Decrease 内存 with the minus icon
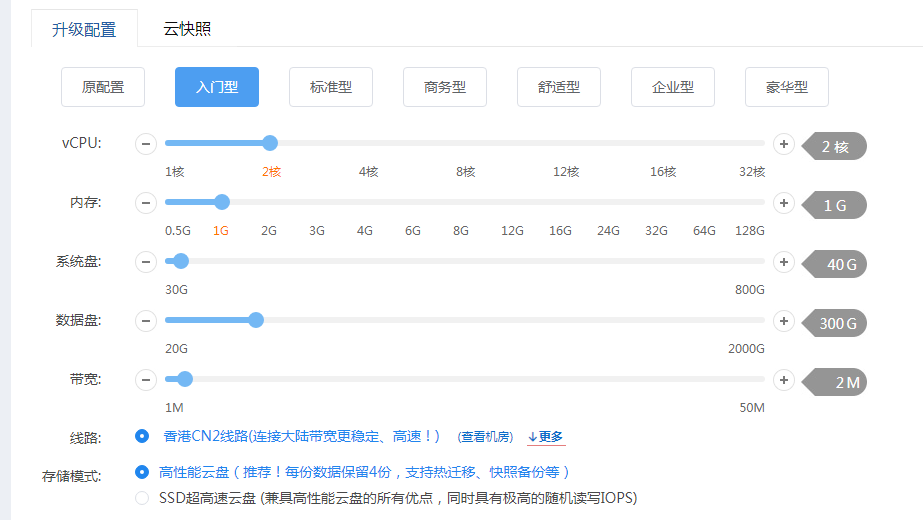923x520 pixels. tap(146, 204)
